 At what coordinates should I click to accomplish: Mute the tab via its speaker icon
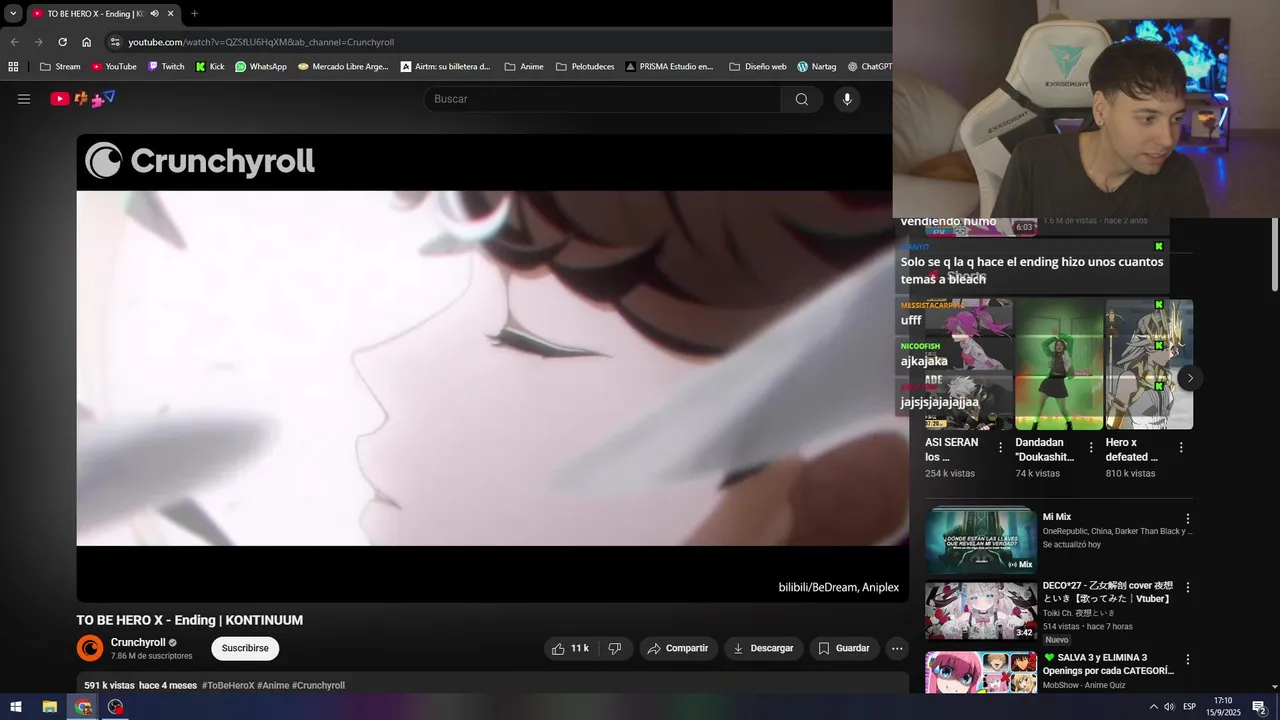[x=154, y=13]
